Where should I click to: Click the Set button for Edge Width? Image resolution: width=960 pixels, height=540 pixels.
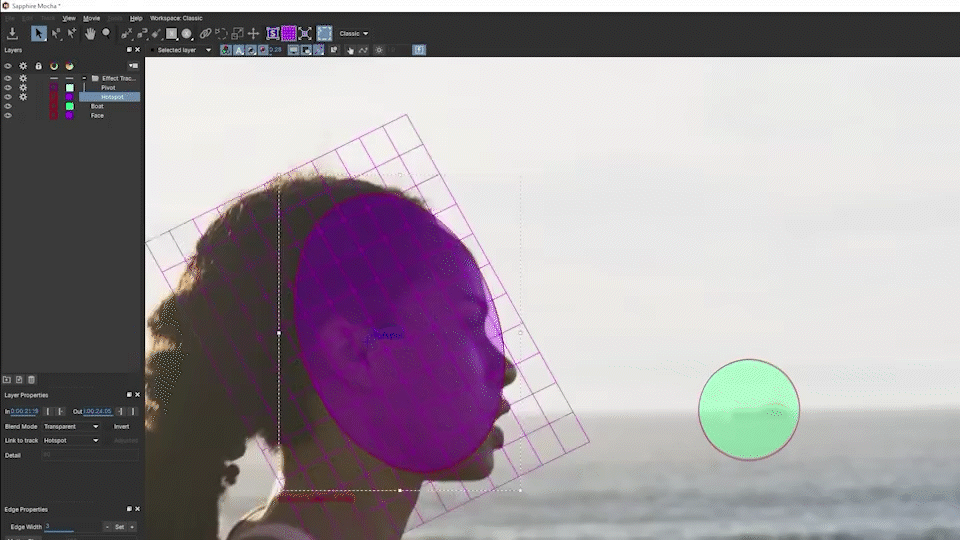pyautogui.click(x=120, y=527)
